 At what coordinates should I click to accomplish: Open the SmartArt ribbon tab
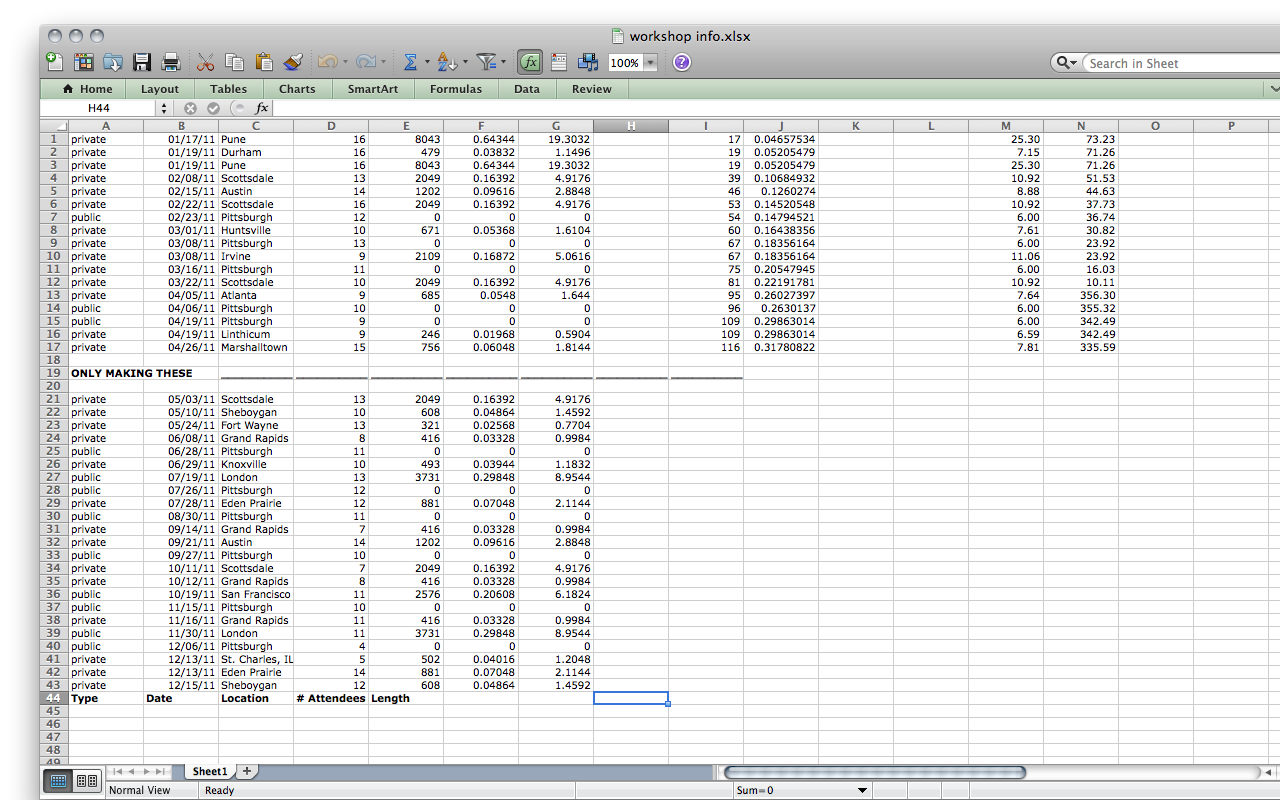(x=373, y=89)
